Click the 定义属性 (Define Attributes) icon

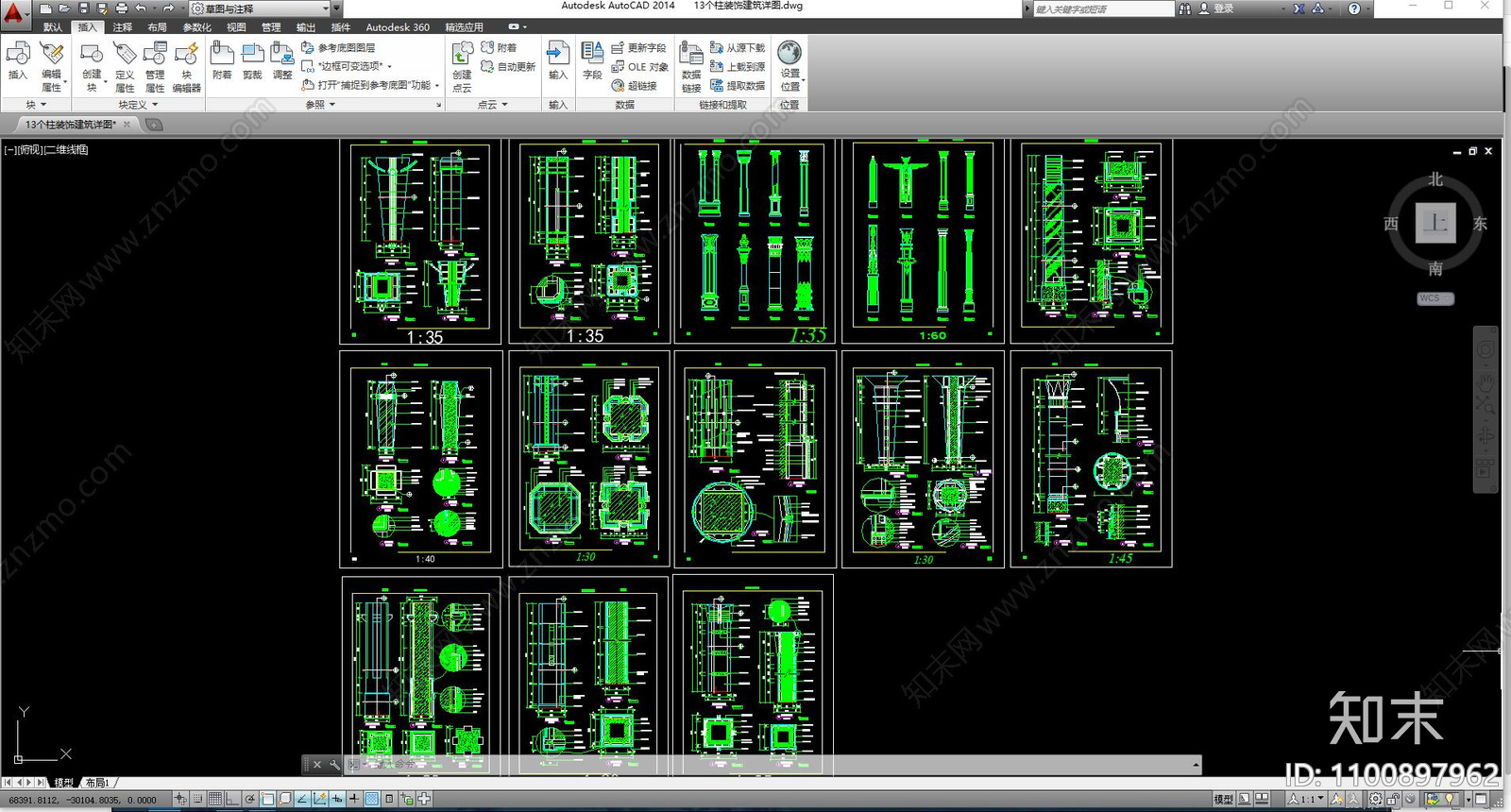[125, 67]
